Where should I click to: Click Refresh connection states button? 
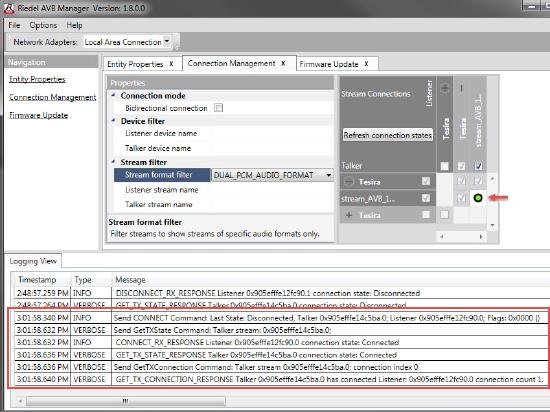(388, 135)
